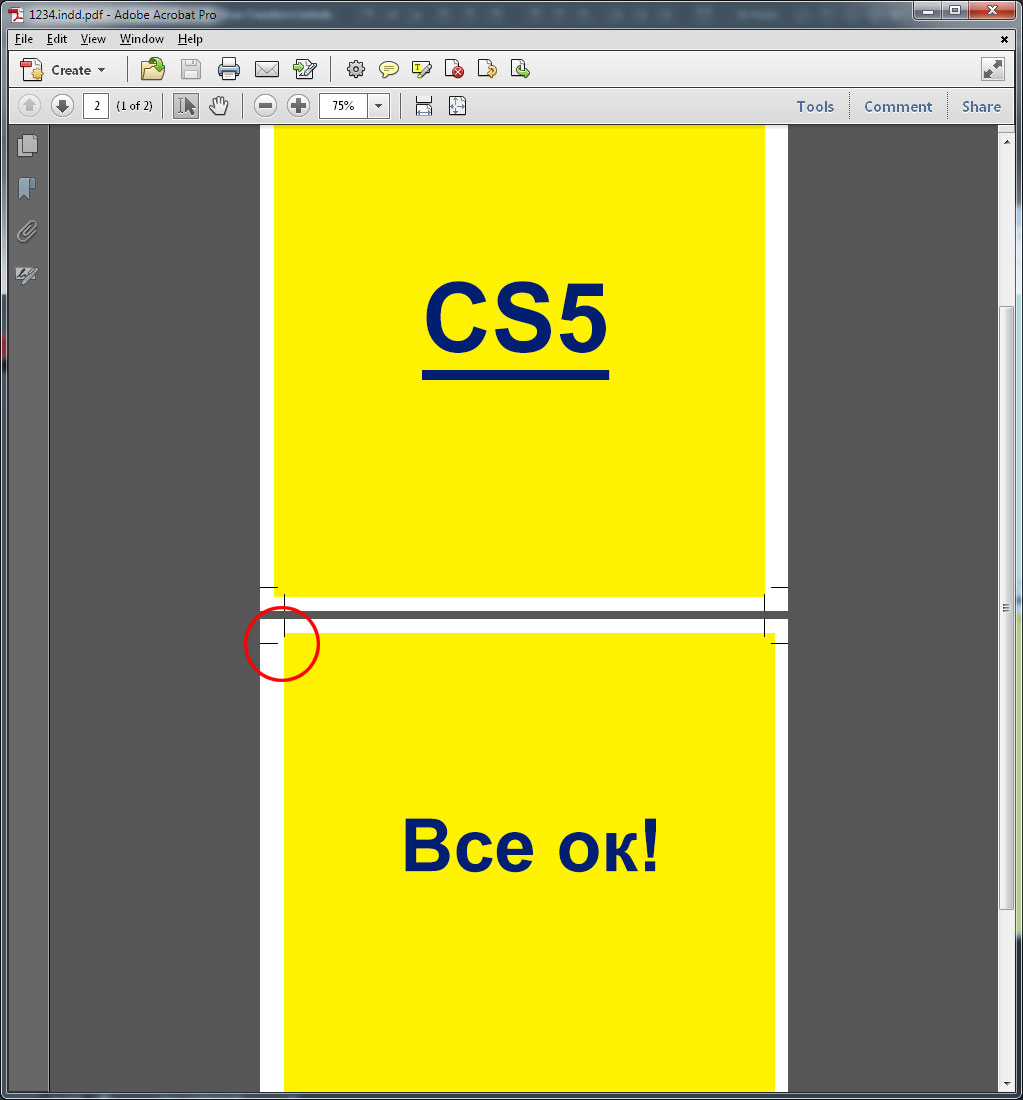1023x1100 pixels.
Task: Click the envelope email icon
Action: click(x=267, y=69)
